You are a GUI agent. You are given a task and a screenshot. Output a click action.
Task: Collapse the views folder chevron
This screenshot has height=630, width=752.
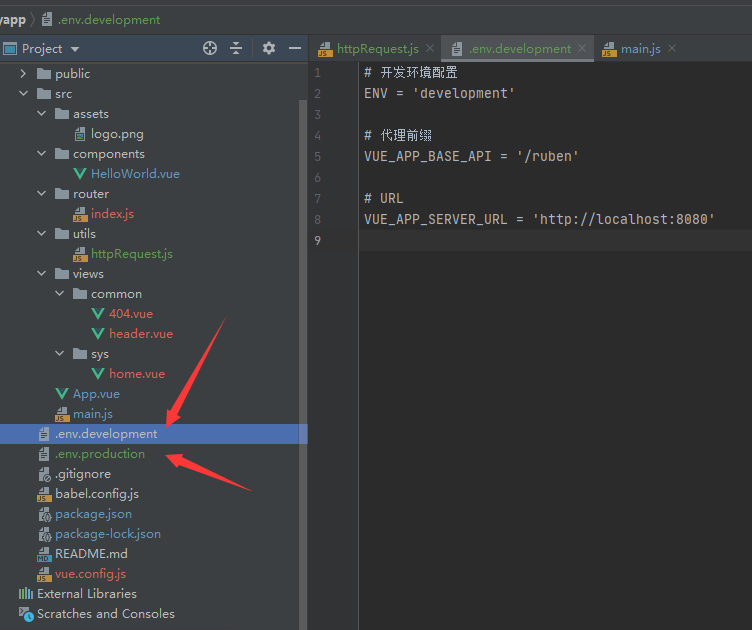(x=42, y=274)
